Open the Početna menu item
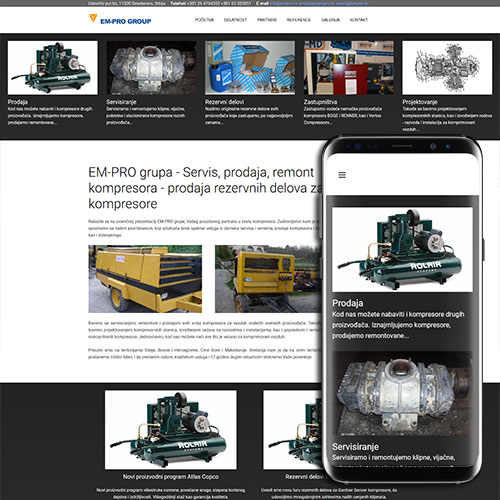Image resolution: width=500 pixels, height=500 pixels. click(x=204, y=20)
